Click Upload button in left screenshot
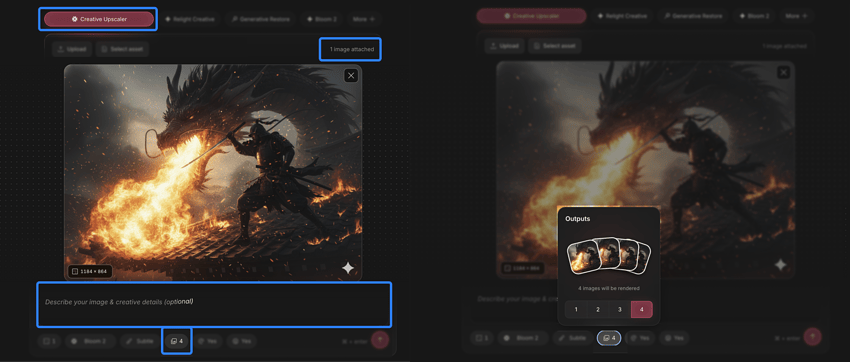Screen dimensions: 850x362 click(x=73, y=49)
